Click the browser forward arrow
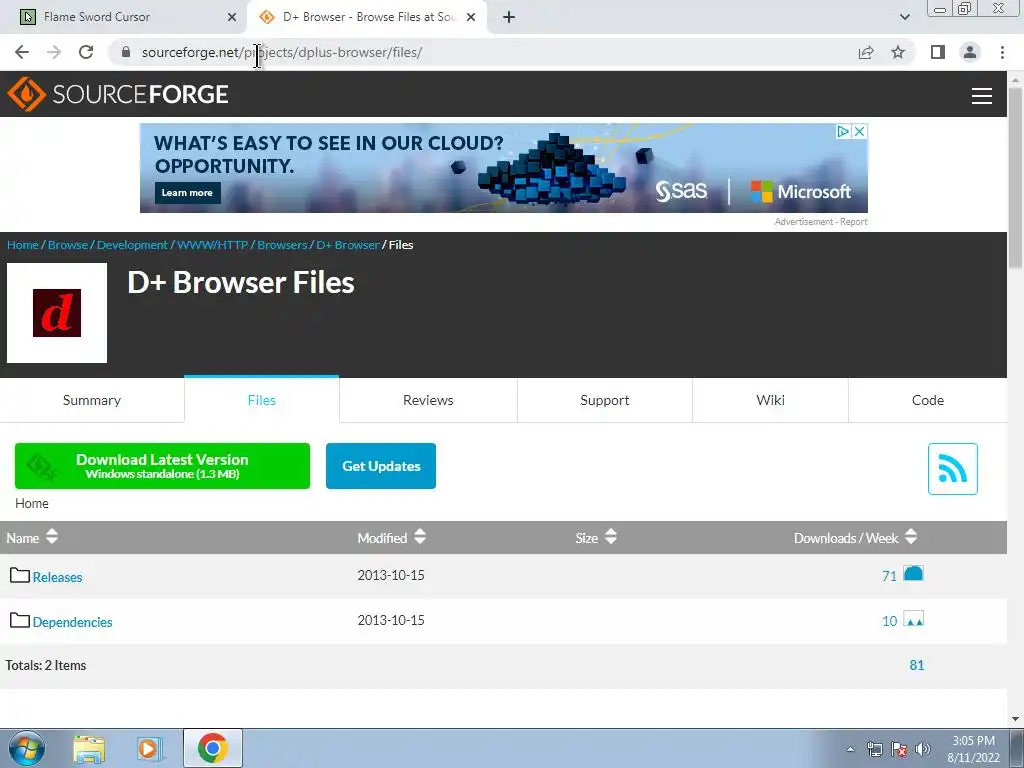The width and height of the screenshot is (1024, 768). click(54, 52)
